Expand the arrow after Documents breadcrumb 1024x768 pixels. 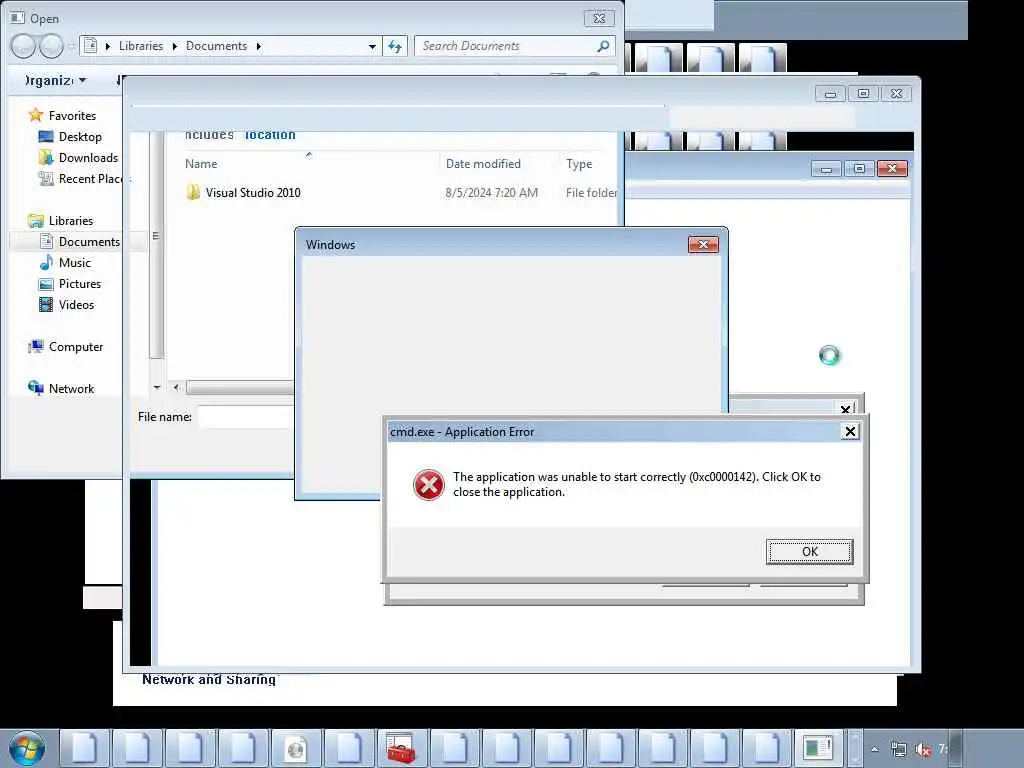[x=259, y=46]
